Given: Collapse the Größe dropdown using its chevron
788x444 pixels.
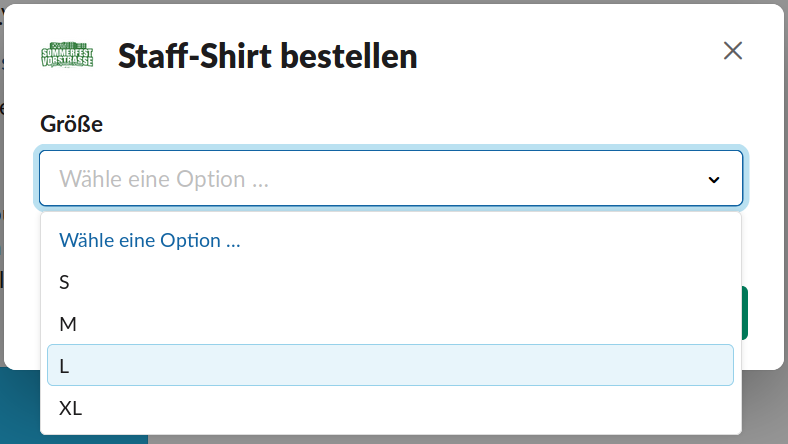Looking at the screenshot, I should [x=713, y=180].
